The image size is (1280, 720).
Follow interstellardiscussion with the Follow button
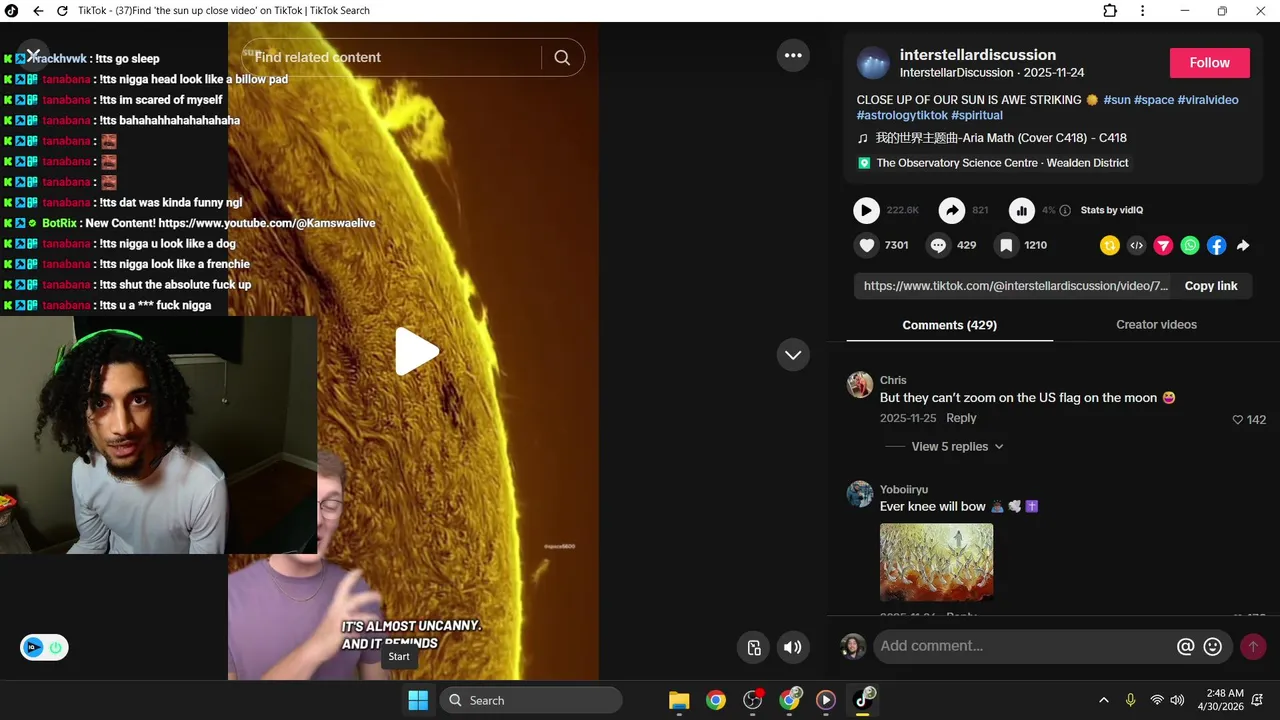1209,63
